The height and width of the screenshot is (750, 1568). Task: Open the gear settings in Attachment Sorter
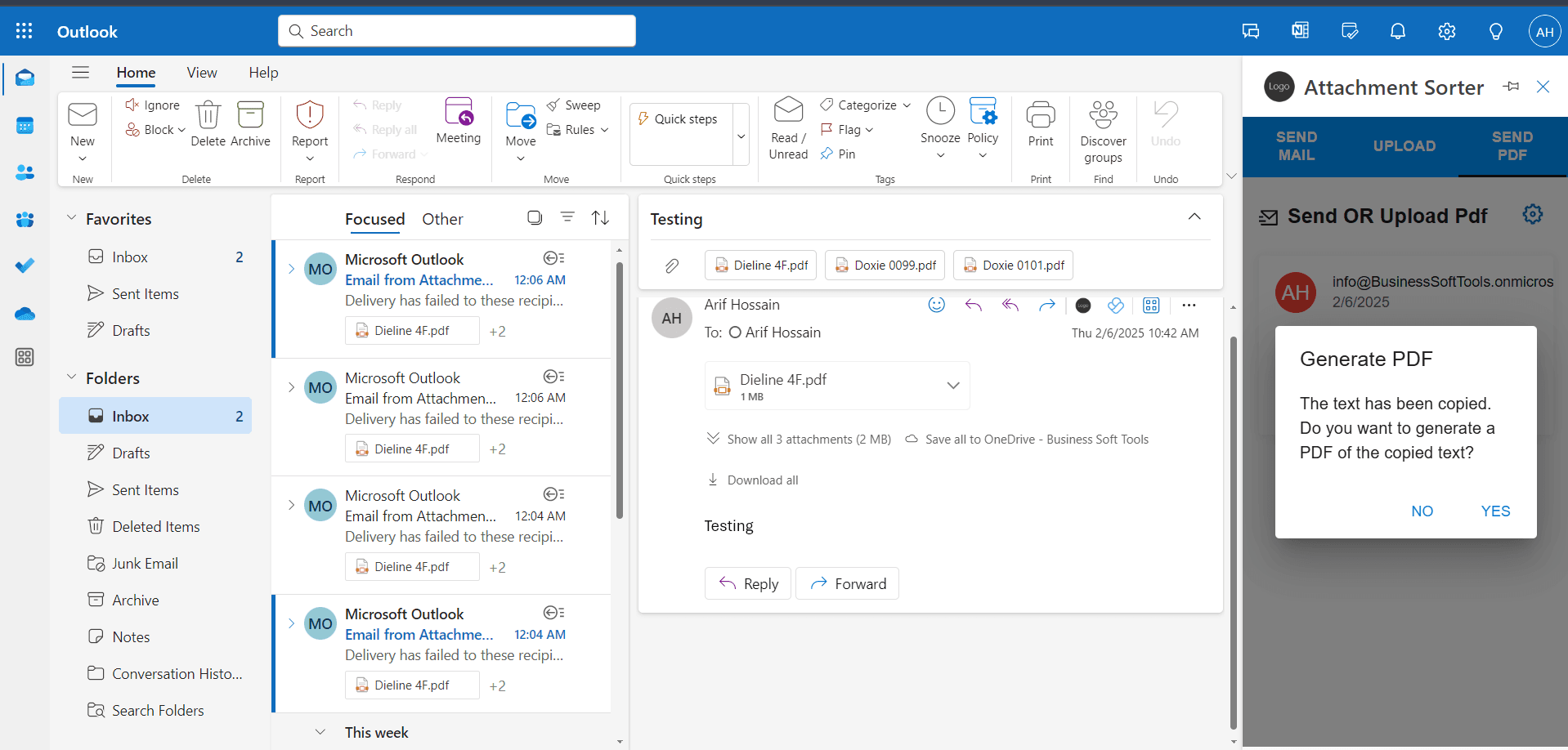pyautogui.click(x=1533, y=214)
